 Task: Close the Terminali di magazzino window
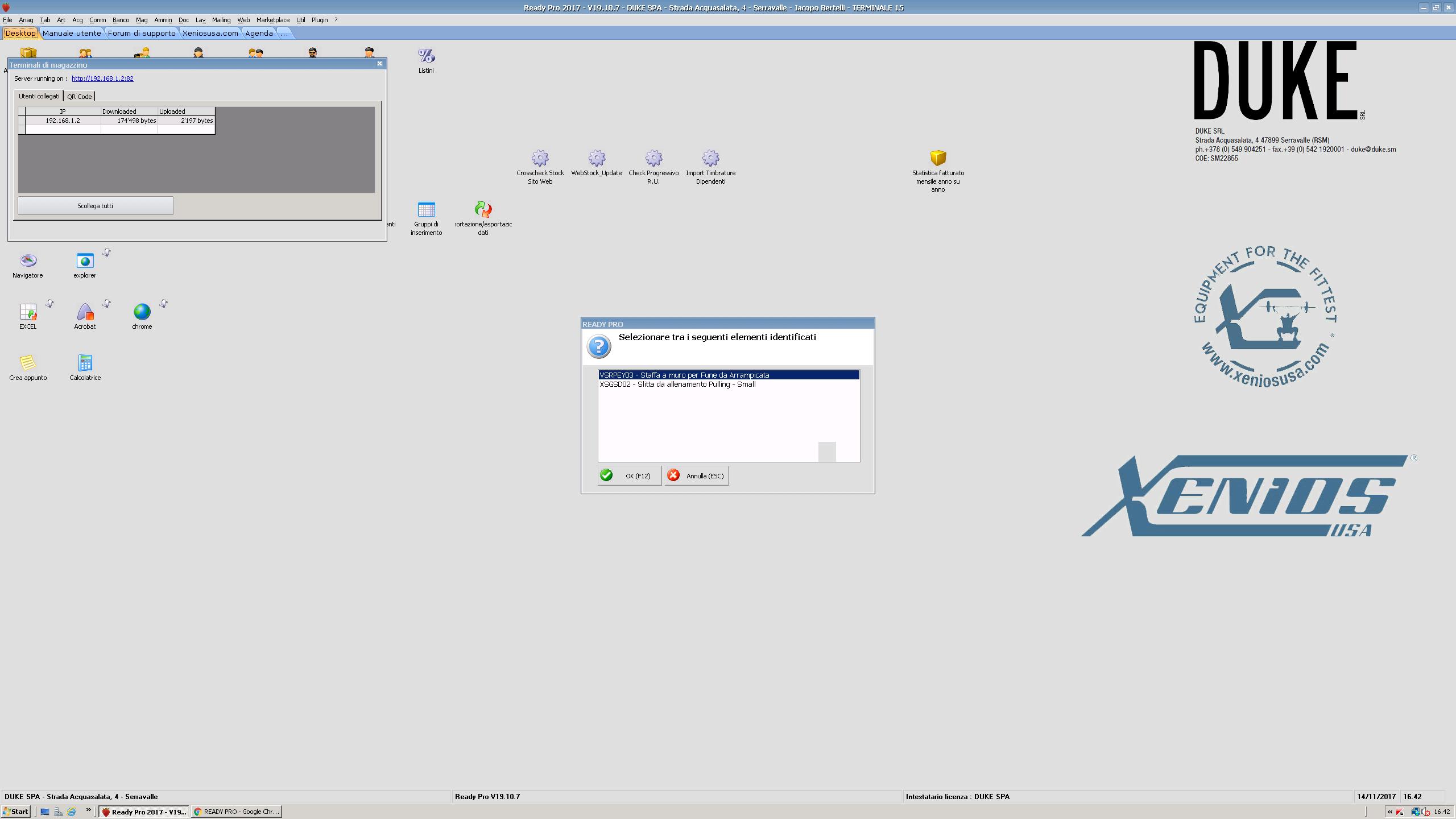click(x=379, y=64)
